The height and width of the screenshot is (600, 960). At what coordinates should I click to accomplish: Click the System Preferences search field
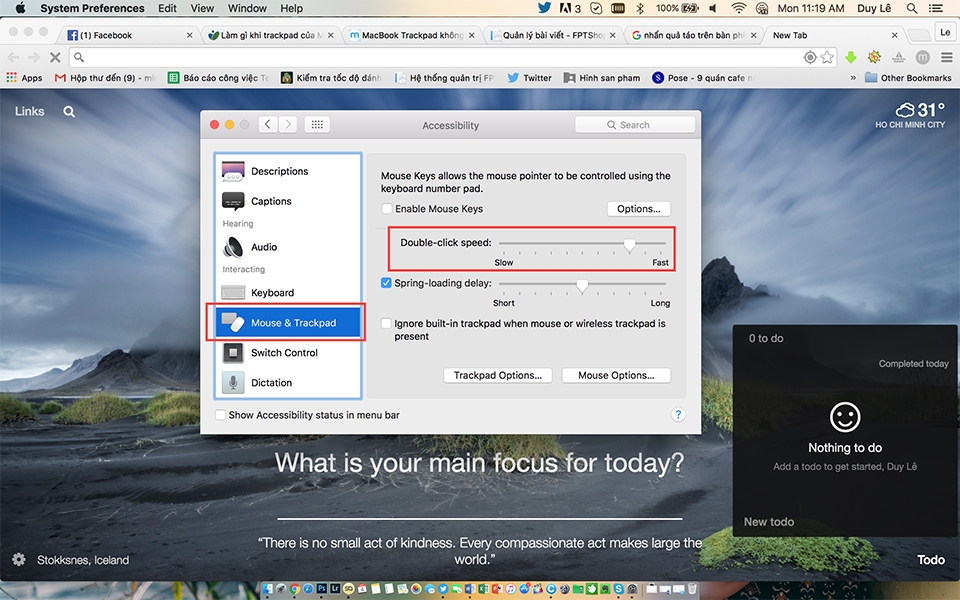tap(635, 124)
